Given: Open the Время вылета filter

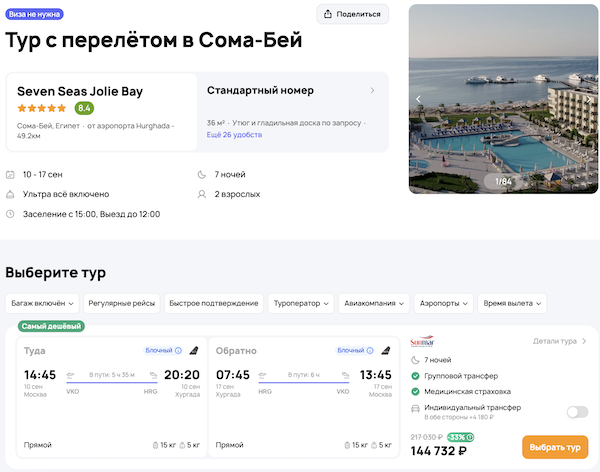Looking at the screenshot, I should pos(511,303).
